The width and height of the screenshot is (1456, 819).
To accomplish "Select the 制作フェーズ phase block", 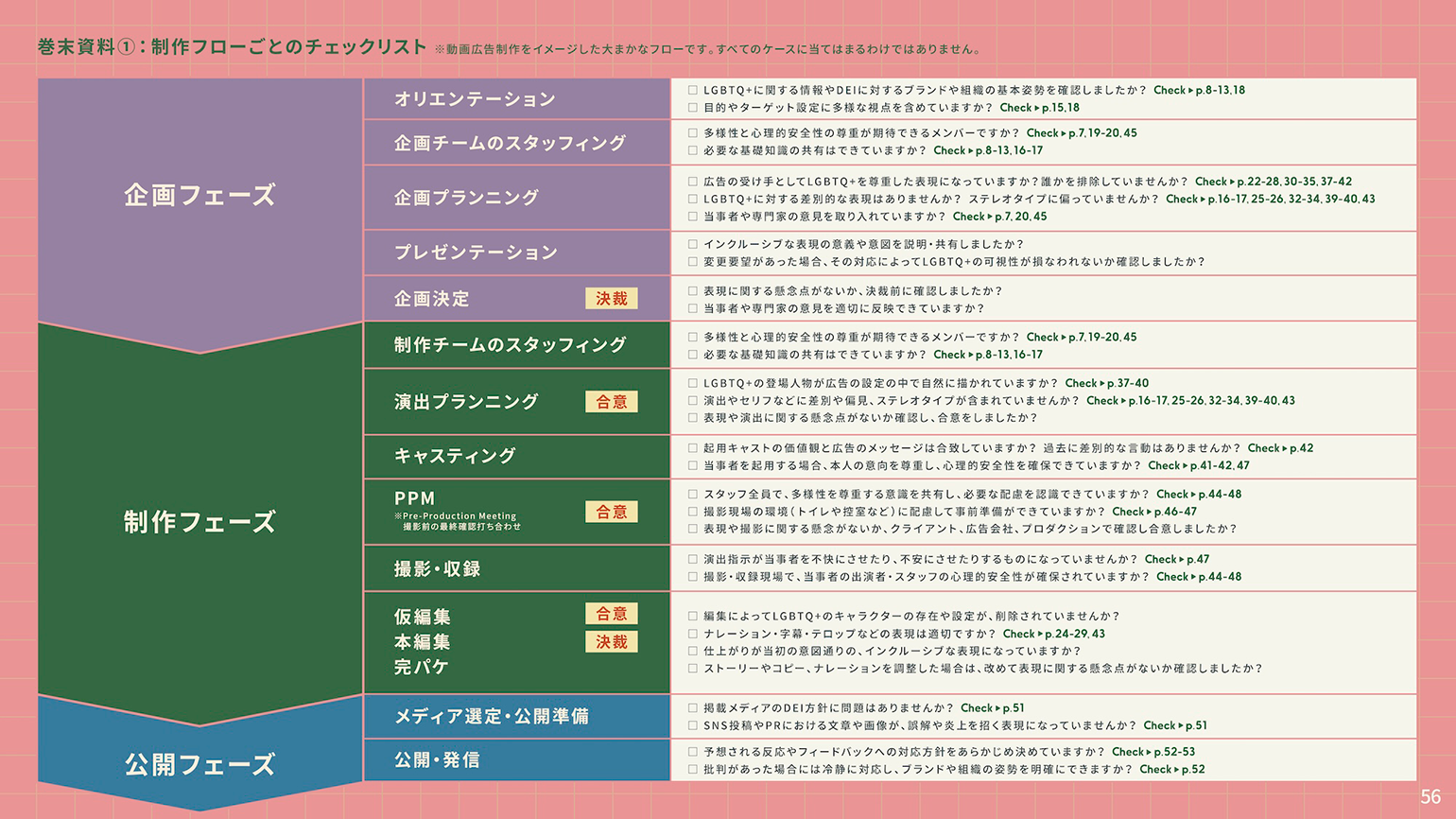I will pyautogui.click(x=199, y=522).
